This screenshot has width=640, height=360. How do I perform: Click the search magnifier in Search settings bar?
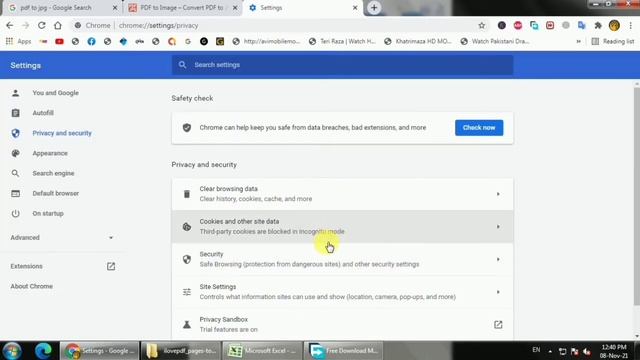pyautogui.click(x=182, y=65)
